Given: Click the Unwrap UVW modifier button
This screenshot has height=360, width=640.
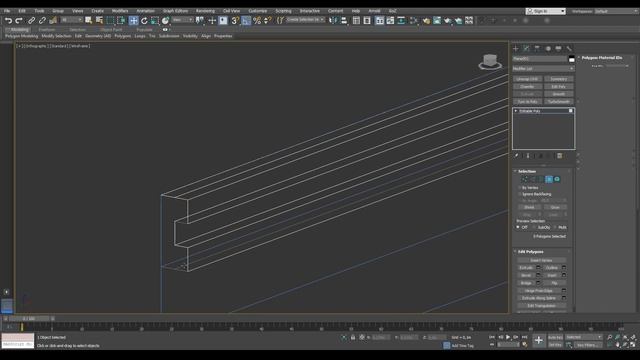Looking at the screenshot, I should point(527,79).
